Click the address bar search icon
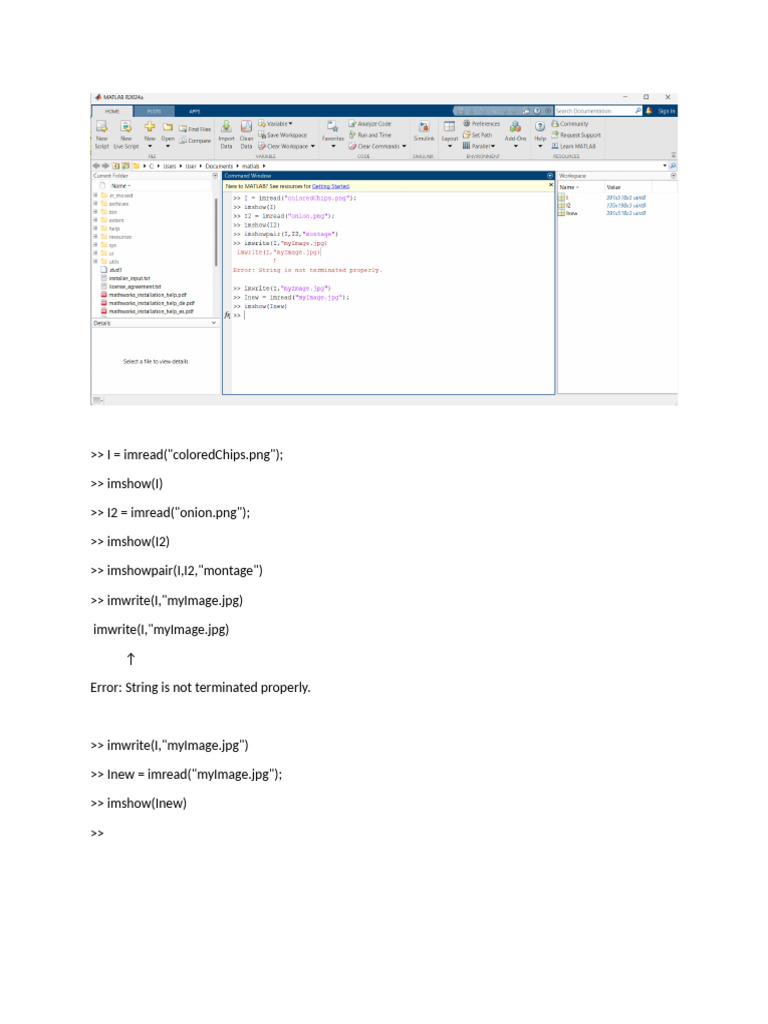Image resolution: width=768 pixels, height=1024 pixels. [673, 166]
